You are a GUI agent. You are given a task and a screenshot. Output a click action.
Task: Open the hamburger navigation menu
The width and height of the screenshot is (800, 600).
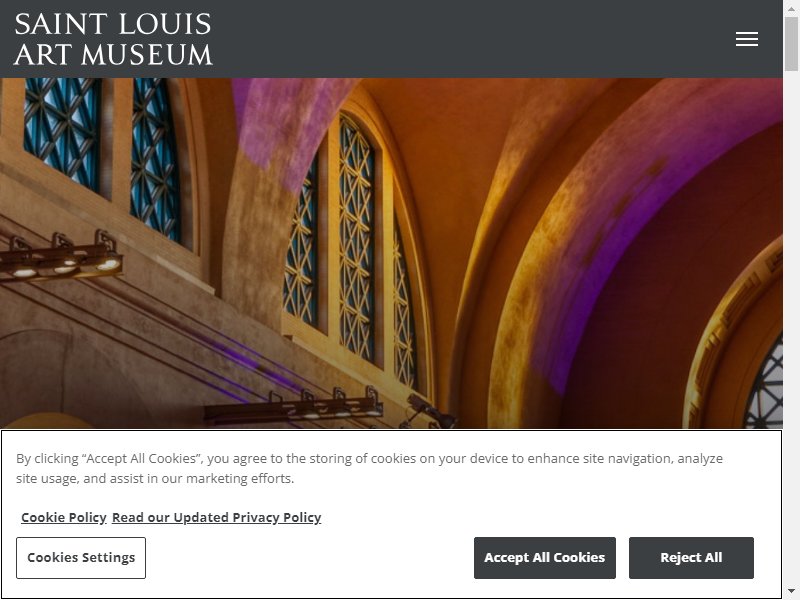pos(746,39)
